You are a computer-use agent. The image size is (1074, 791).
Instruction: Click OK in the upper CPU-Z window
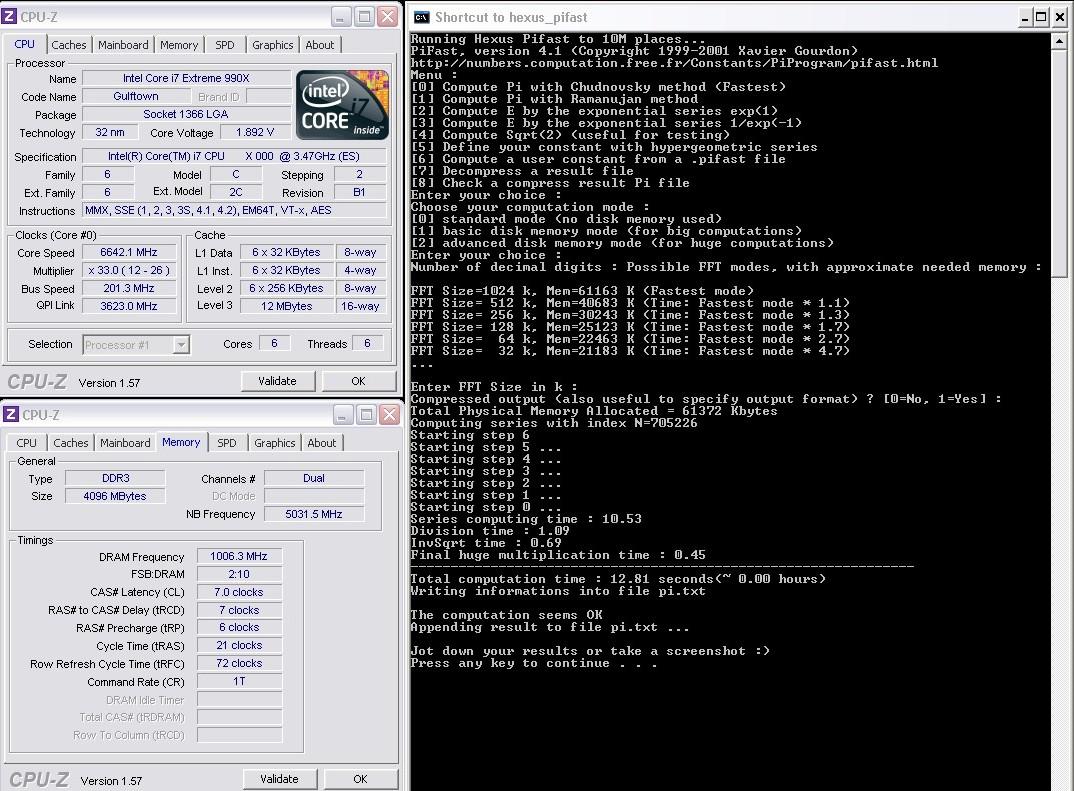coord(358,381)
